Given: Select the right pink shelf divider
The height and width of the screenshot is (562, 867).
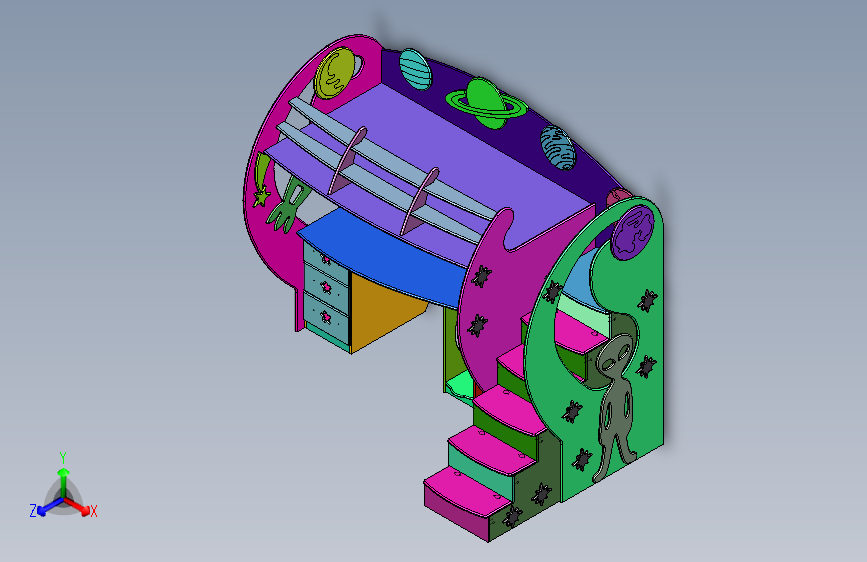Looking at the screenshot, I should tap(419, 201).
